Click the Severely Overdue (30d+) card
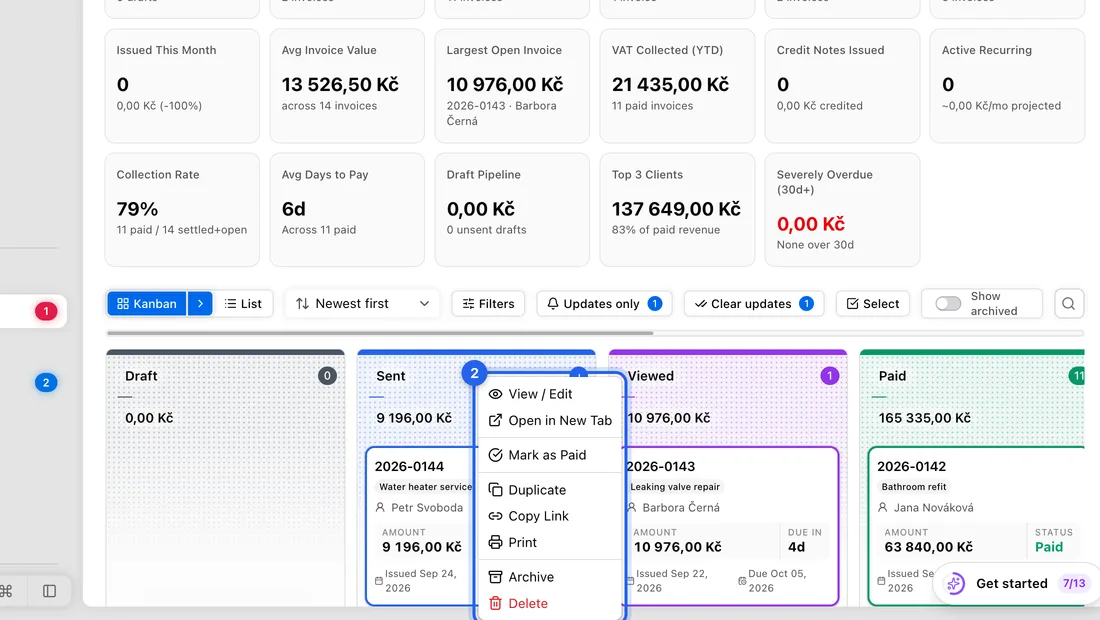 (842, 210)
